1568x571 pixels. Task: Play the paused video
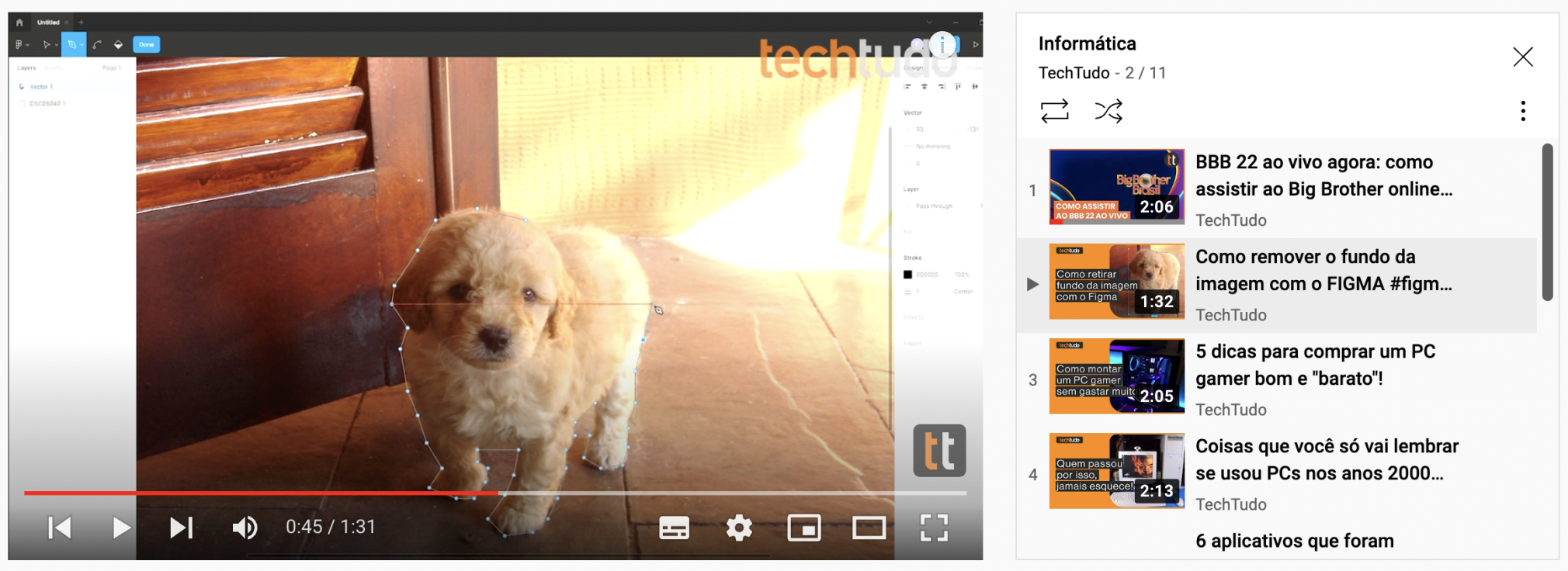click(x=121, y=528)
